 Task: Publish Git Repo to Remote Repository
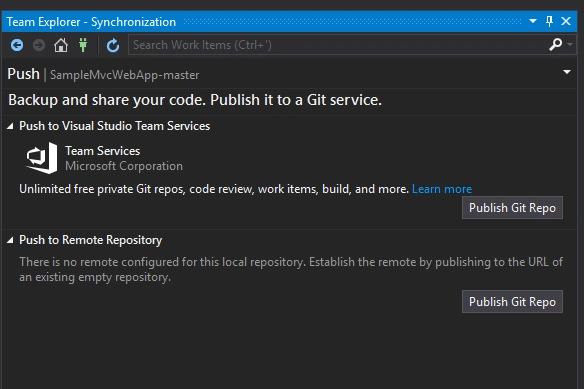[512, 301]
